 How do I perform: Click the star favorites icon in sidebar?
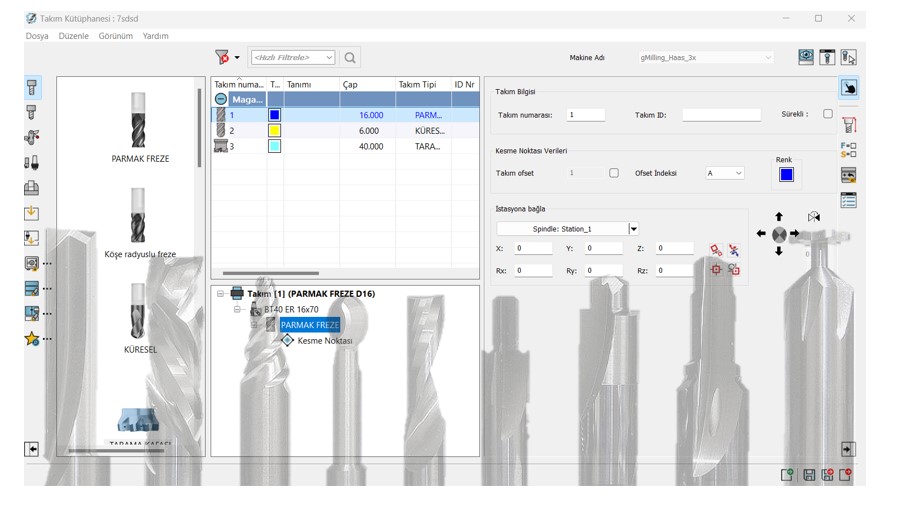click(x=32, y=339)
